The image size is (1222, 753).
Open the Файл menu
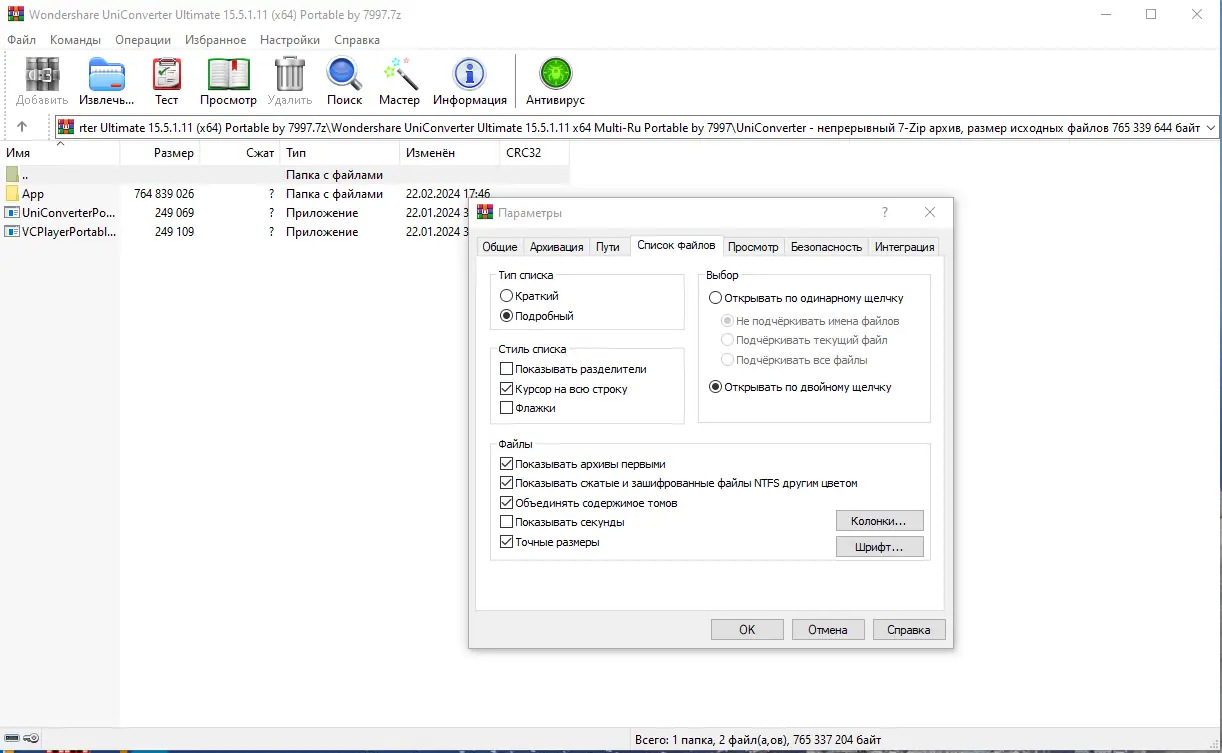pos(21,40)
